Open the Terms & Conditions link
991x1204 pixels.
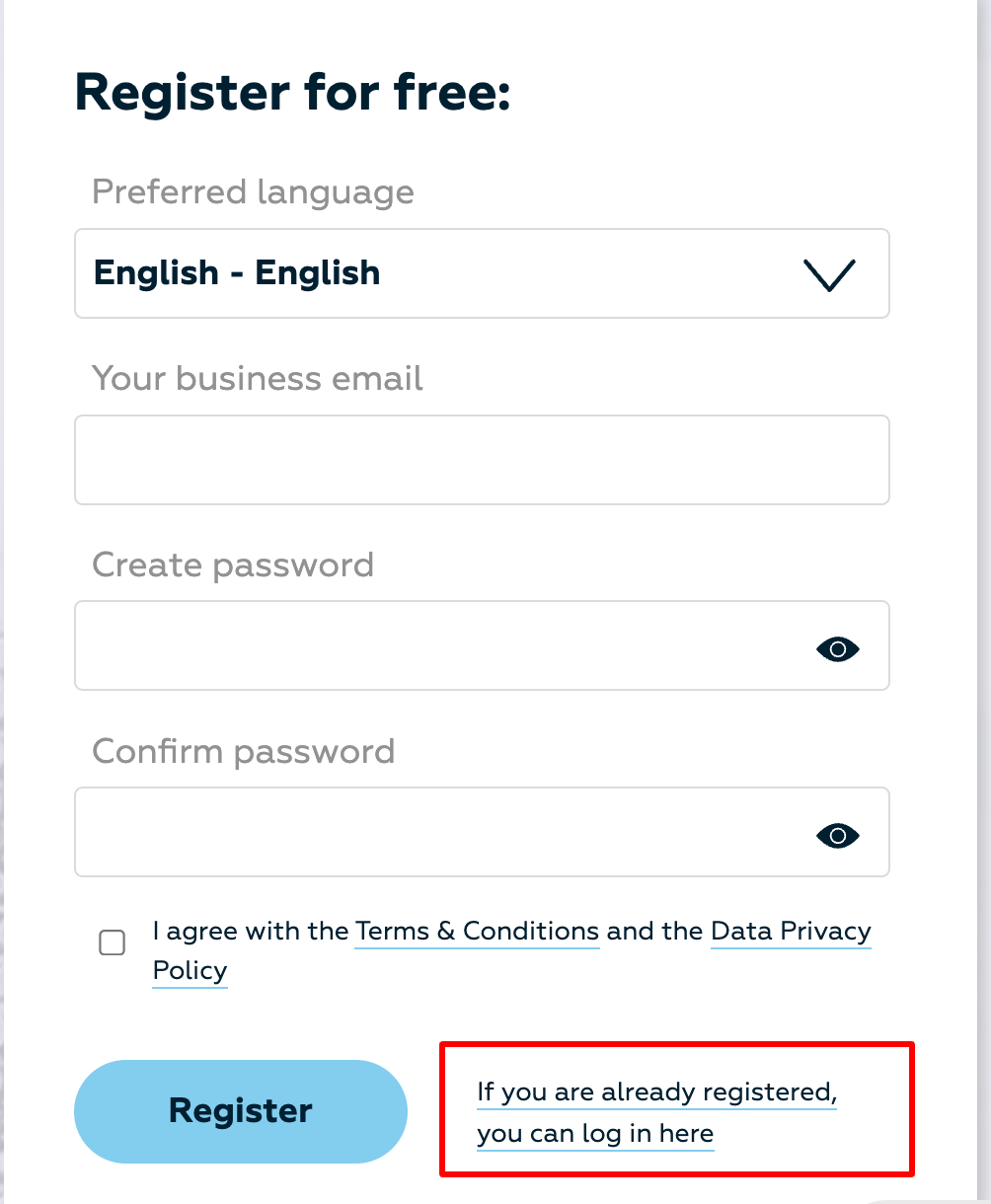(x=477, y=932)
